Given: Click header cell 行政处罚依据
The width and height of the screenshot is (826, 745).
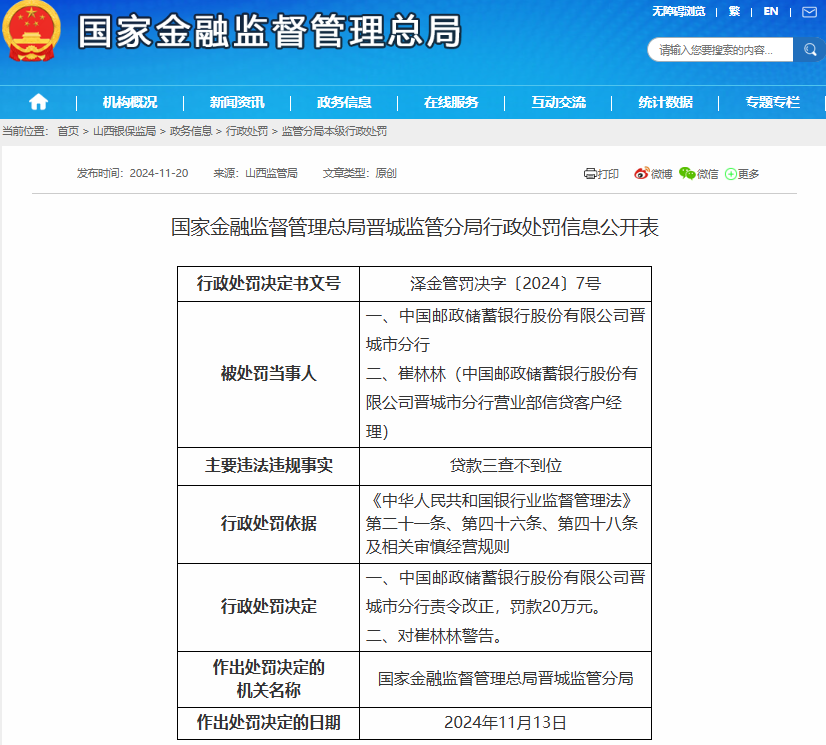Looking at the screenshot, I should click(x=269, y=524).
